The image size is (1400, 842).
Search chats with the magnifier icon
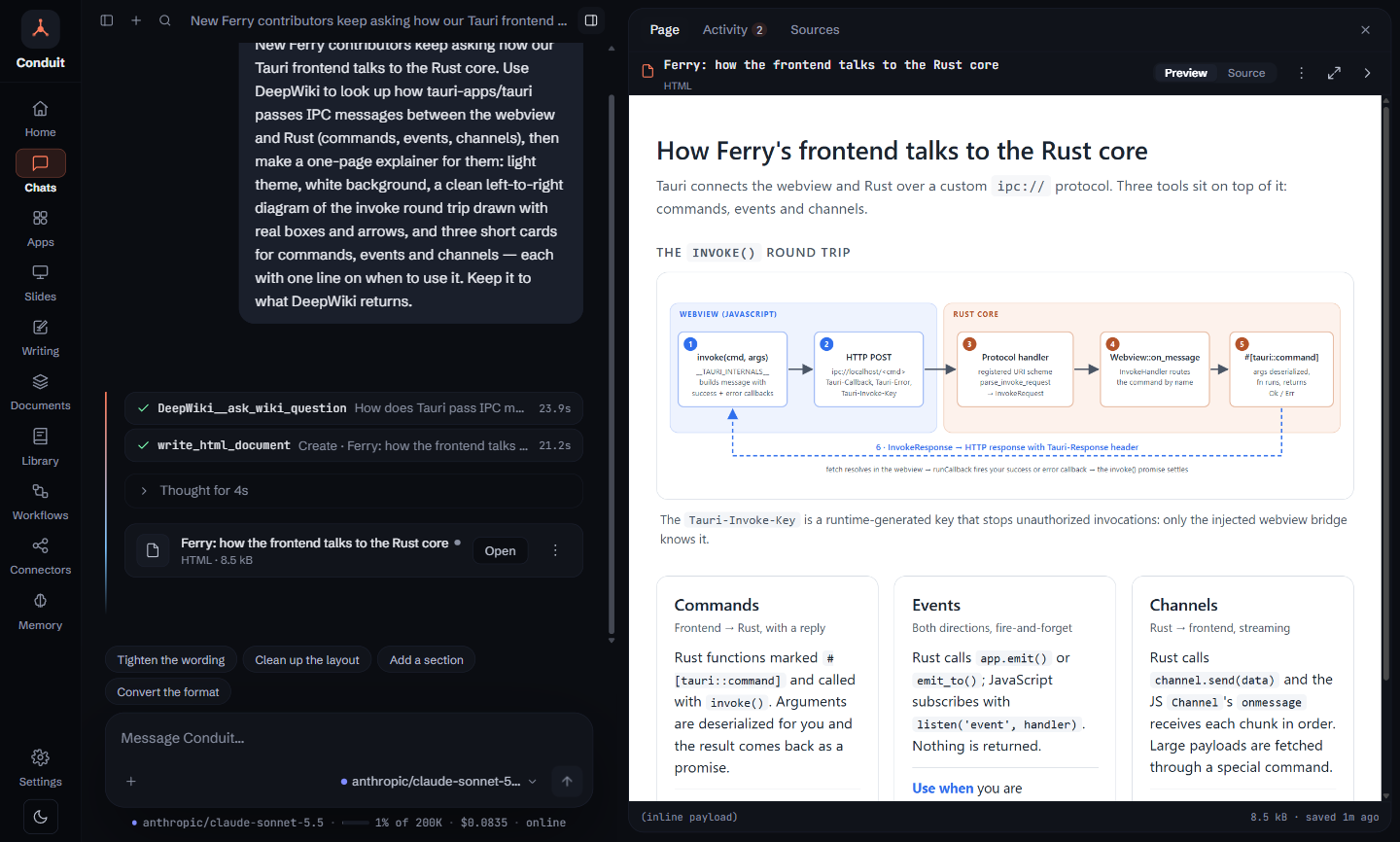165,20
